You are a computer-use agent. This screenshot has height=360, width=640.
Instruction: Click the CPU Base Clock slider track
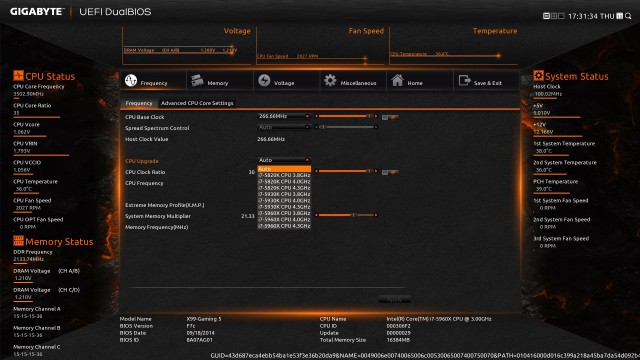(346, 116)
